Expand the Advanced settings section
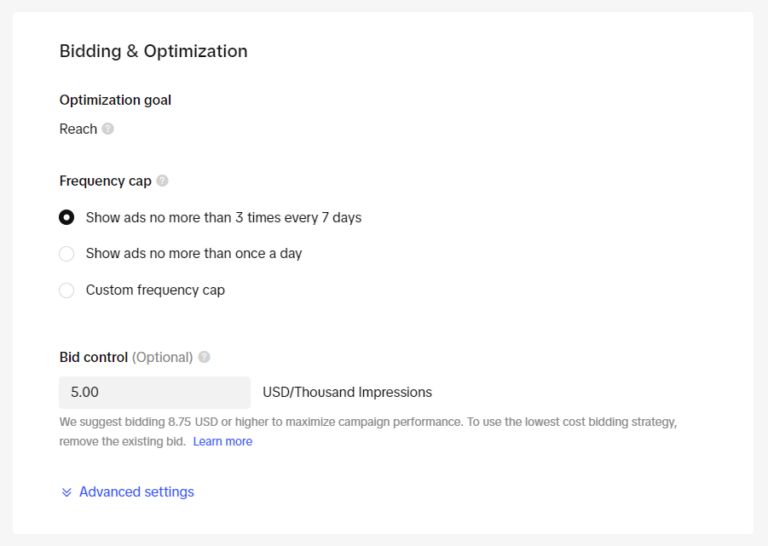The height and width of the screenshot is (546, 768). (136, 492)
